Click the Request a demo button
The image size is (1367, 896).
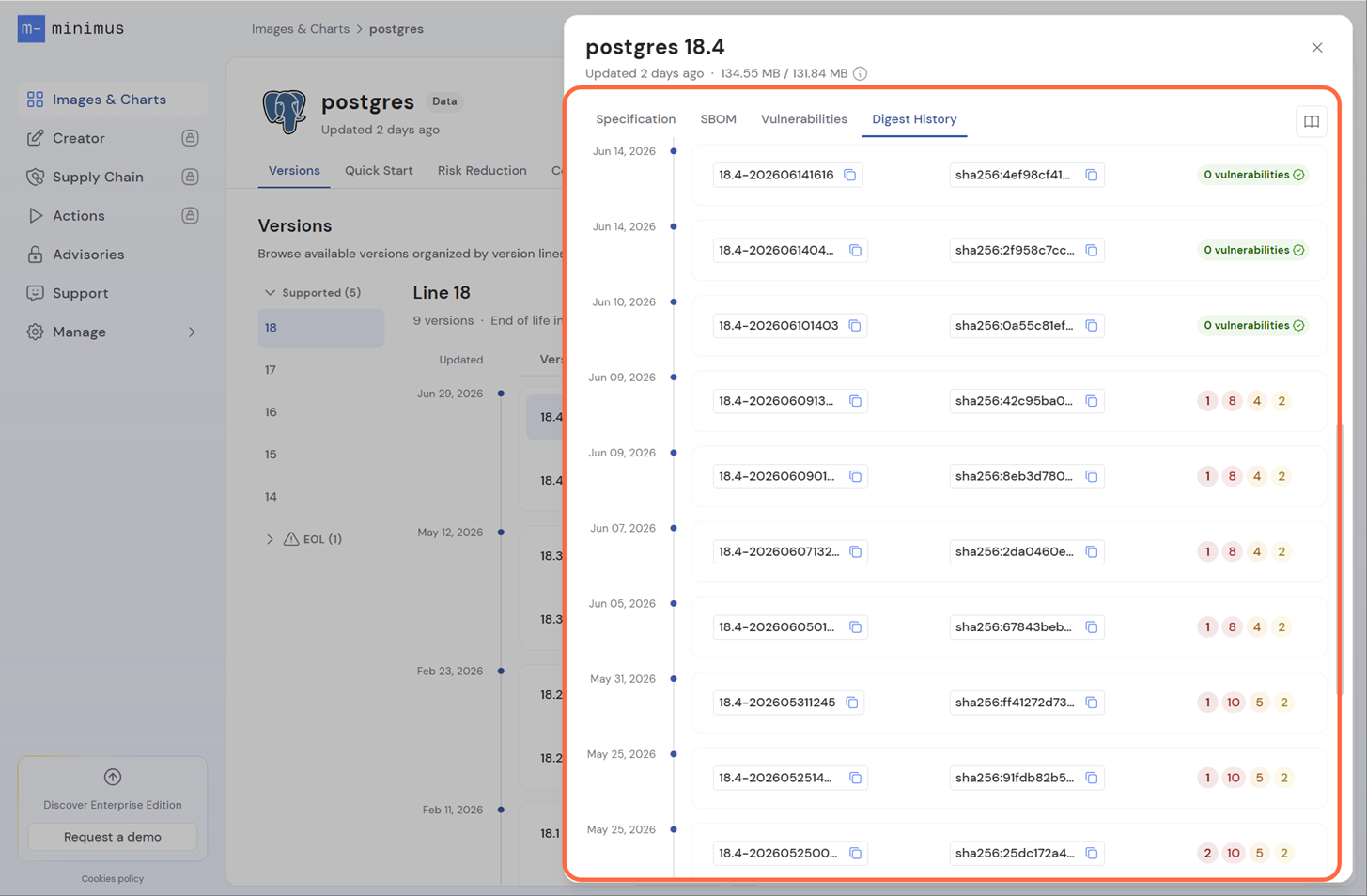pos(113,837)
